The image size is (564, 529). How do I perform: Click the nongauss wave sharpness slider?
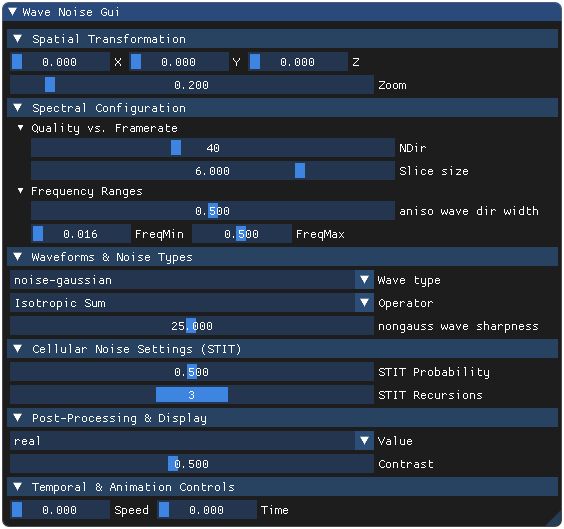[x=192, y=326]
